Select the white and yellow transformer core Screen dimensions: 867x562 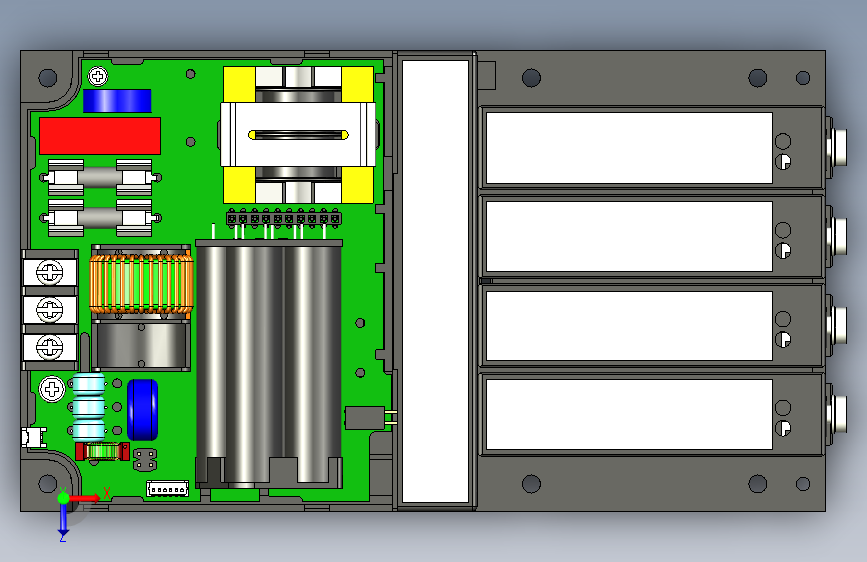pos(299,135)
